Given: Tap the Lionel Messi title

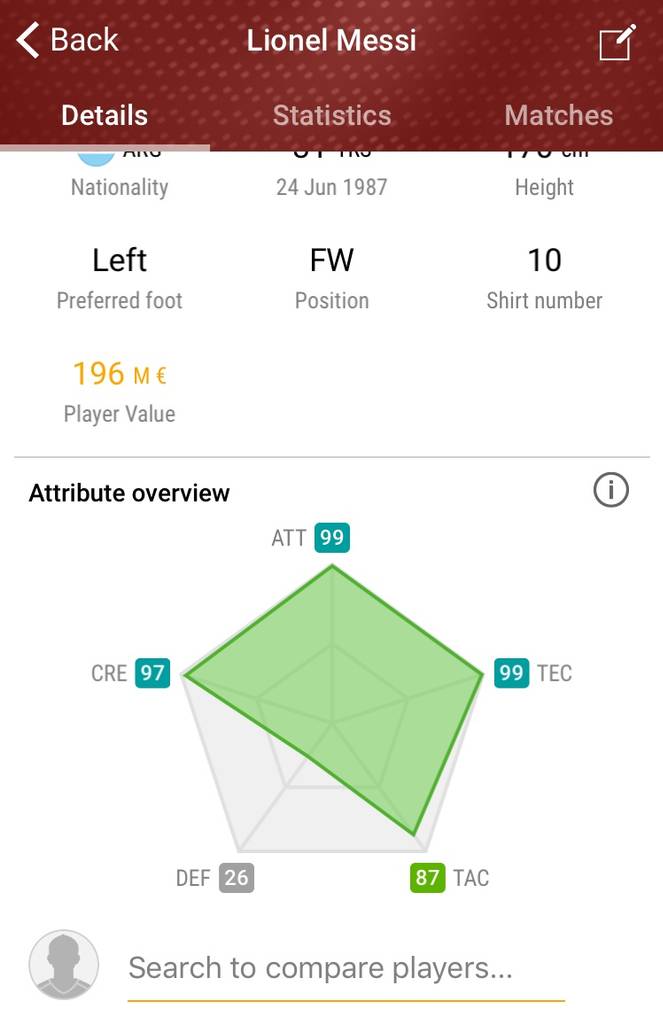Looking at the screenshot, I should [x=331, y=40].
